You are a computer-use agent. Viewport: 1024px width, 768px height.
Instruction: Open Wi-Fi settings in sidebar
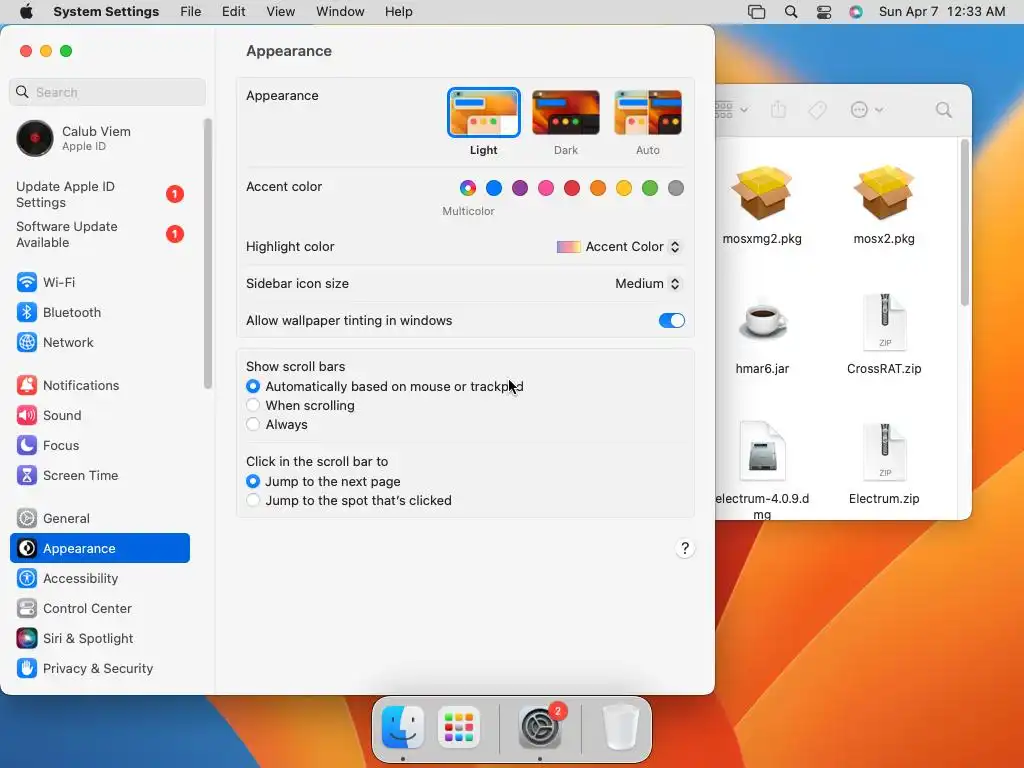click(x=100, y=282)
